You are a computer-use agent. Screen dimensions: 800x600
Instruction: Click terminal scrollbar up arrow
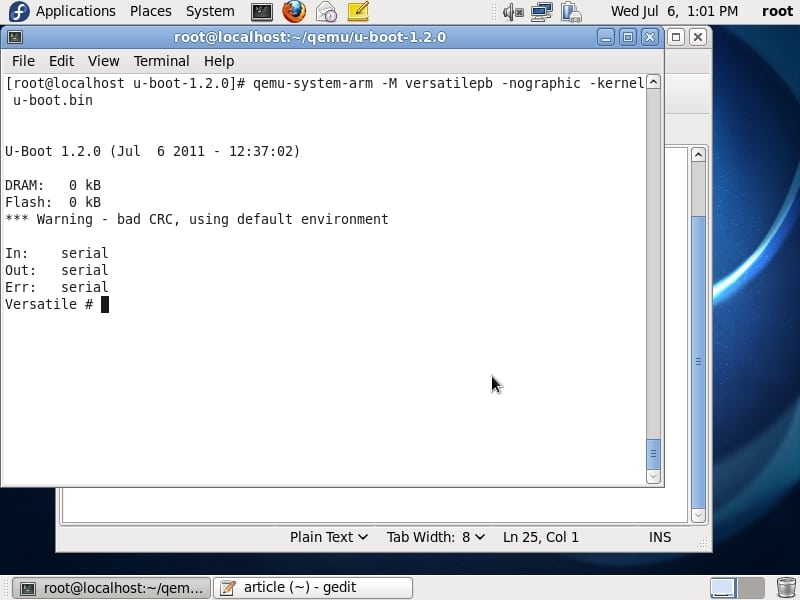click(654, 82)
